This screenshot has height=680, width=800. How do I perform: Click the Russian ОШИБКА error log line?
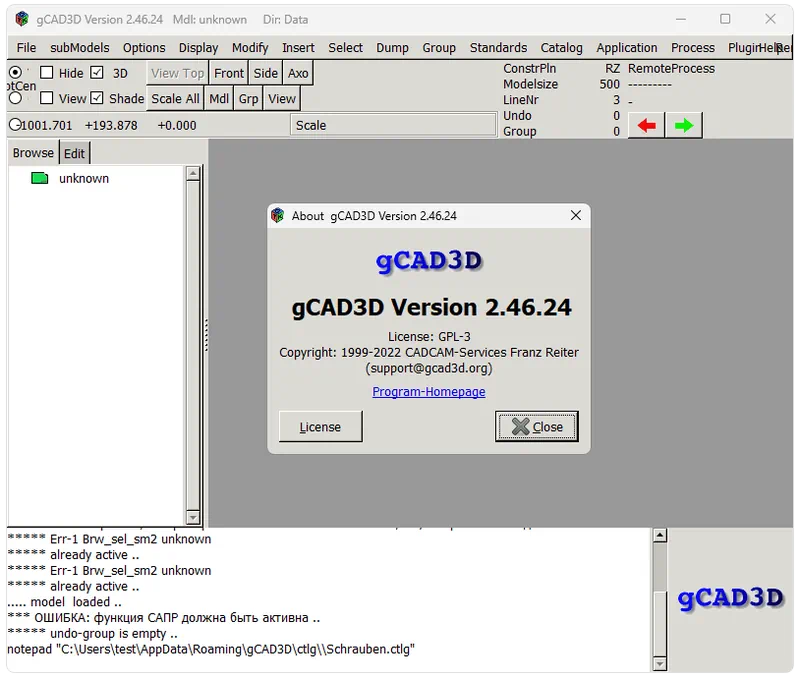point(164,617)
